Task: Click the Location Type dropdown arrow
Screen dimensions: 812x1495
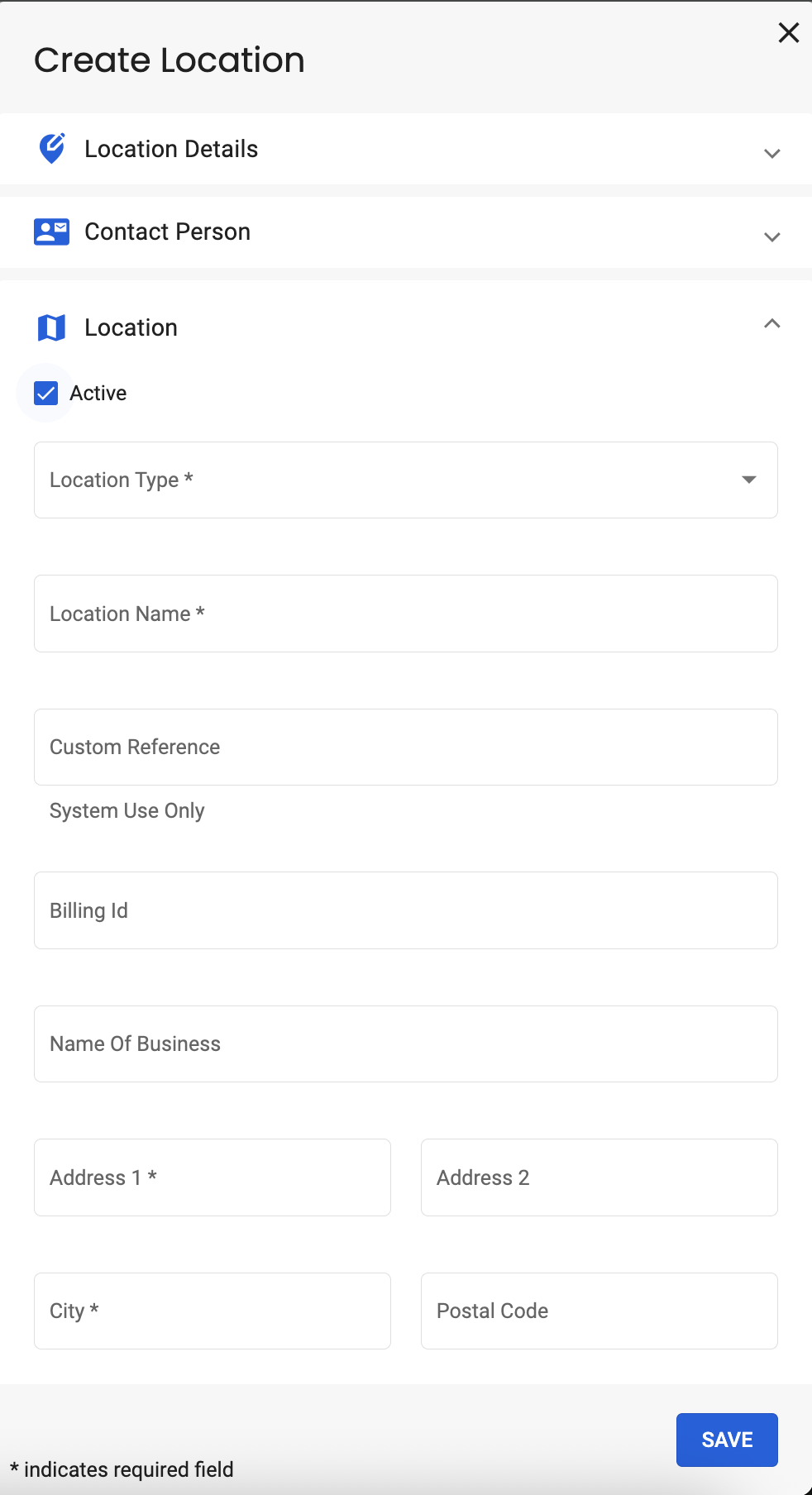Action: pos(749,480)
